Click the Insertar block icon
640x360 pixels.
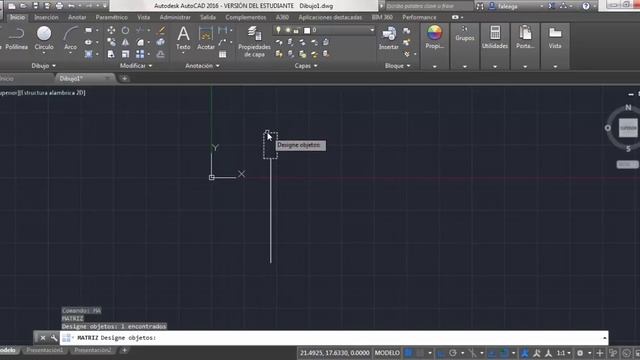click(x=389, y=38)
